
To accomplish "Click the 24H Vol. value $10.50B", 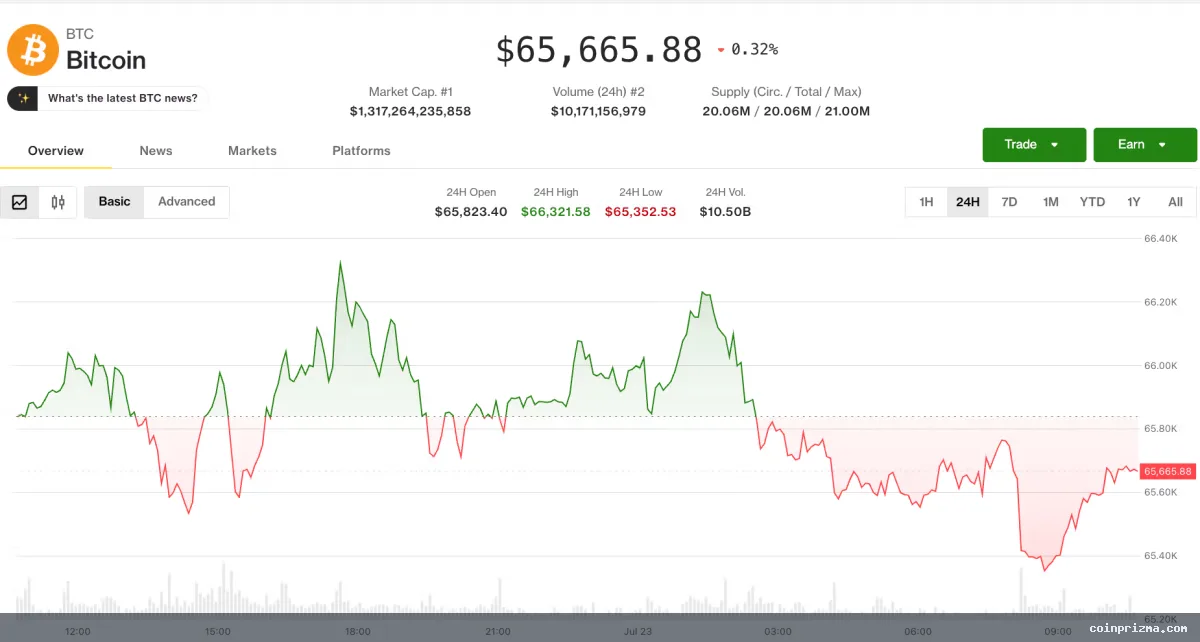I will 725,212.
